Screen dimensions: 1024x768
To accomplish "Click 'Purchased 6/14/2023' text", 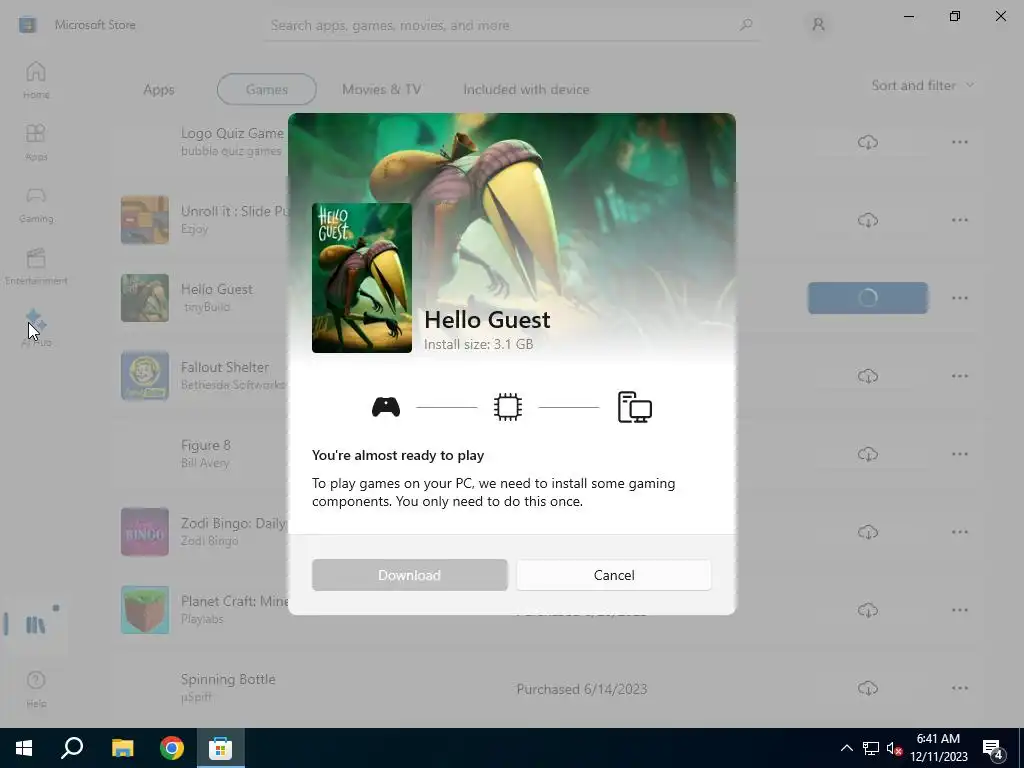I will (x=582, y=689).
